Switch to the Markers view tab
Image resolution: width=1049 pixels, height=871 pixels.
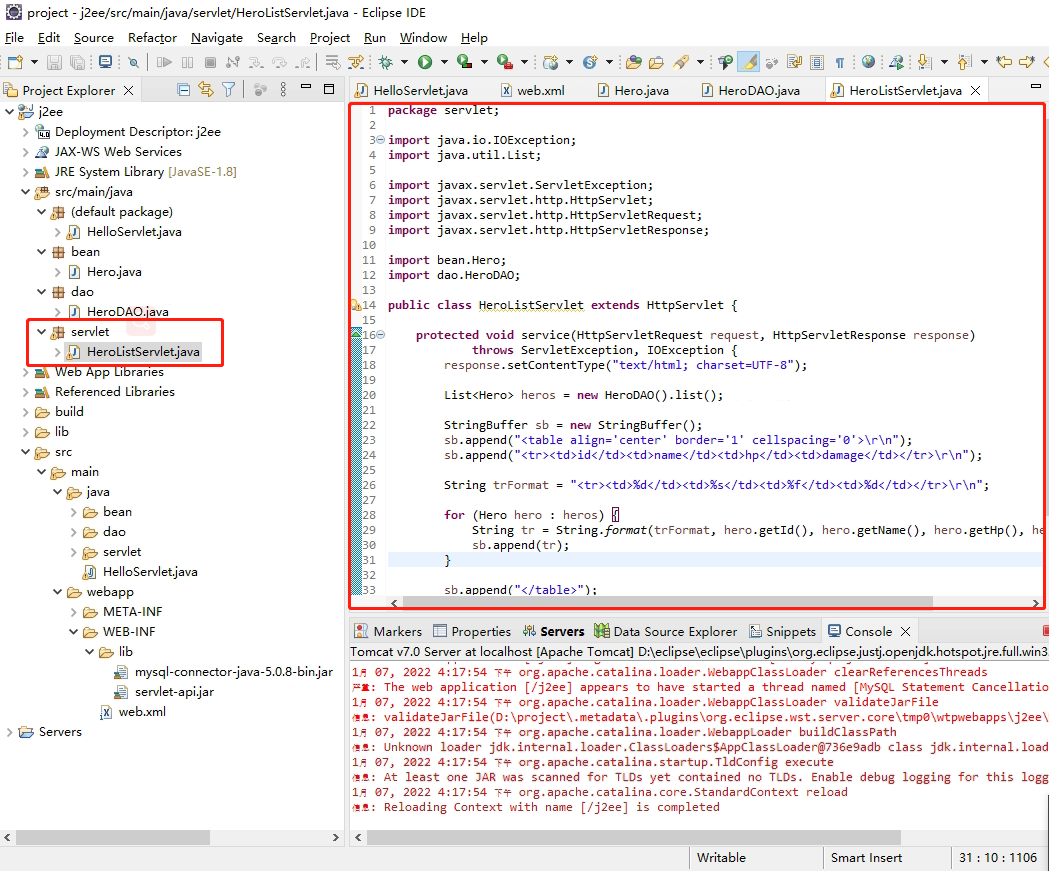coord(388,632)
